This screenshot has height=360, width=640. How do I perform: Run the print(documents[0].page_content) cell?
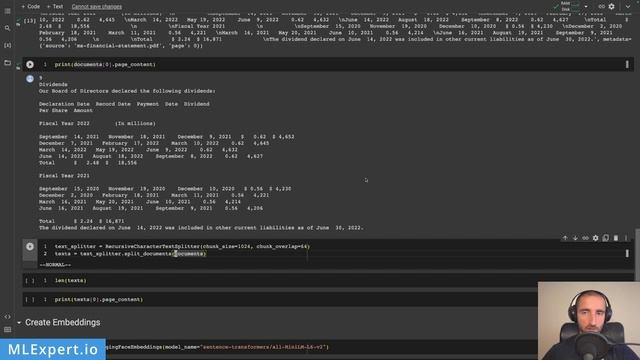[30, 64]
